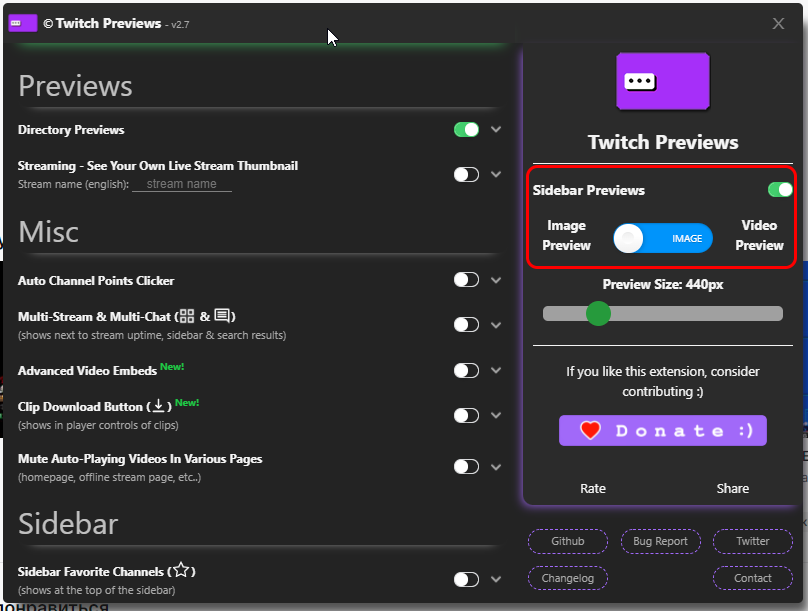
Task: Close the Twitch Previews settings panel
Action: (778, 24)
